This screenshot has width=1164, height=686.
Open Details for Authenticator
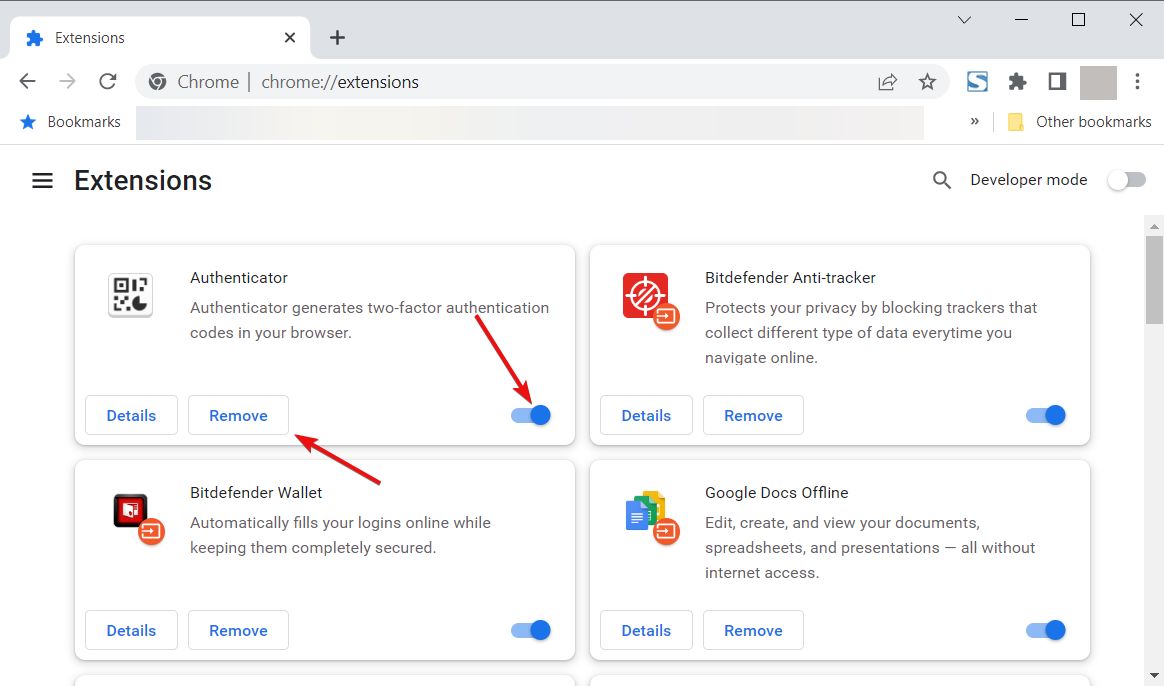tap(131, 415)
